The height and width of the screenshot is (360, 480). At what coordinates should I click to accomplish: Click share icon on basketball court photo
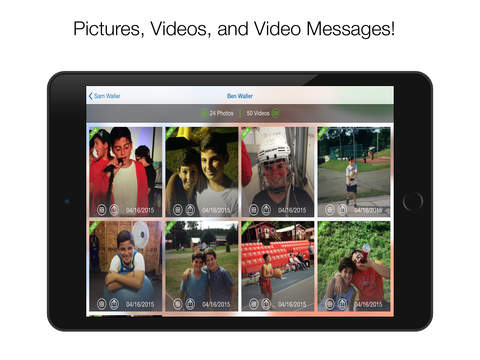click(x=266, y=304)
